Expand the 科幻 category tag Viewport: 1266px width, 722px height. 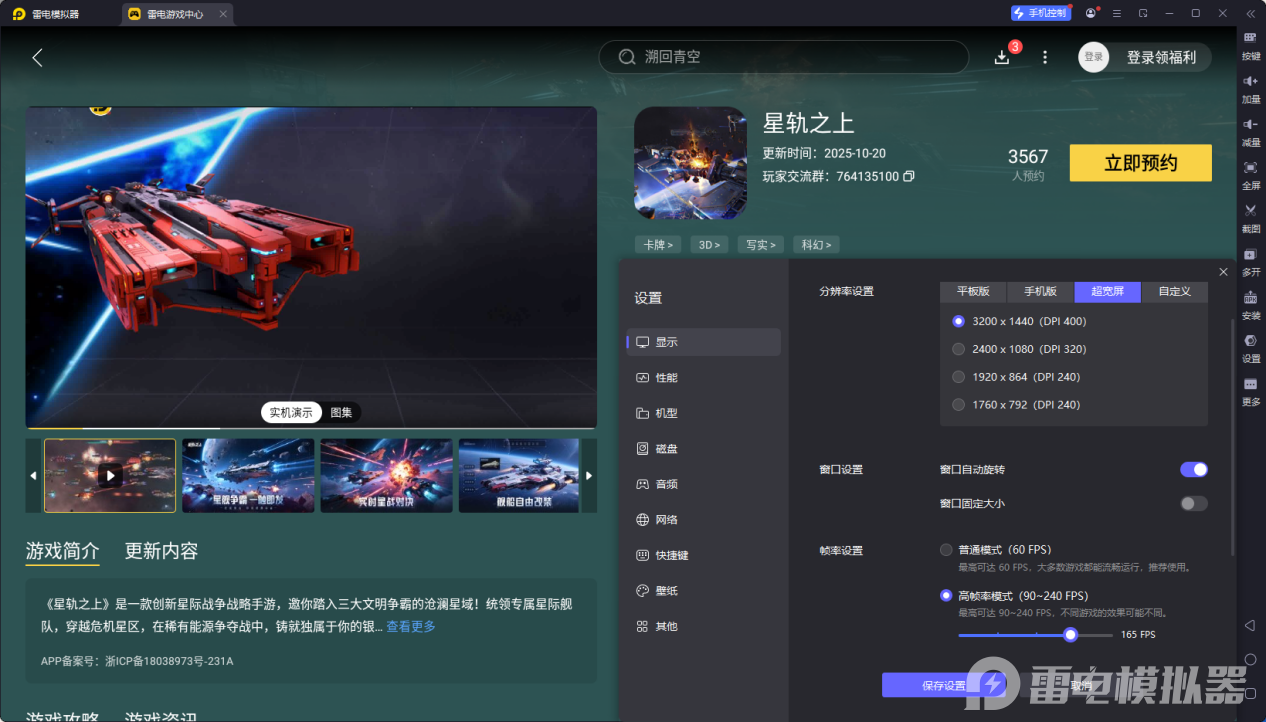click(x=816, y=244)
